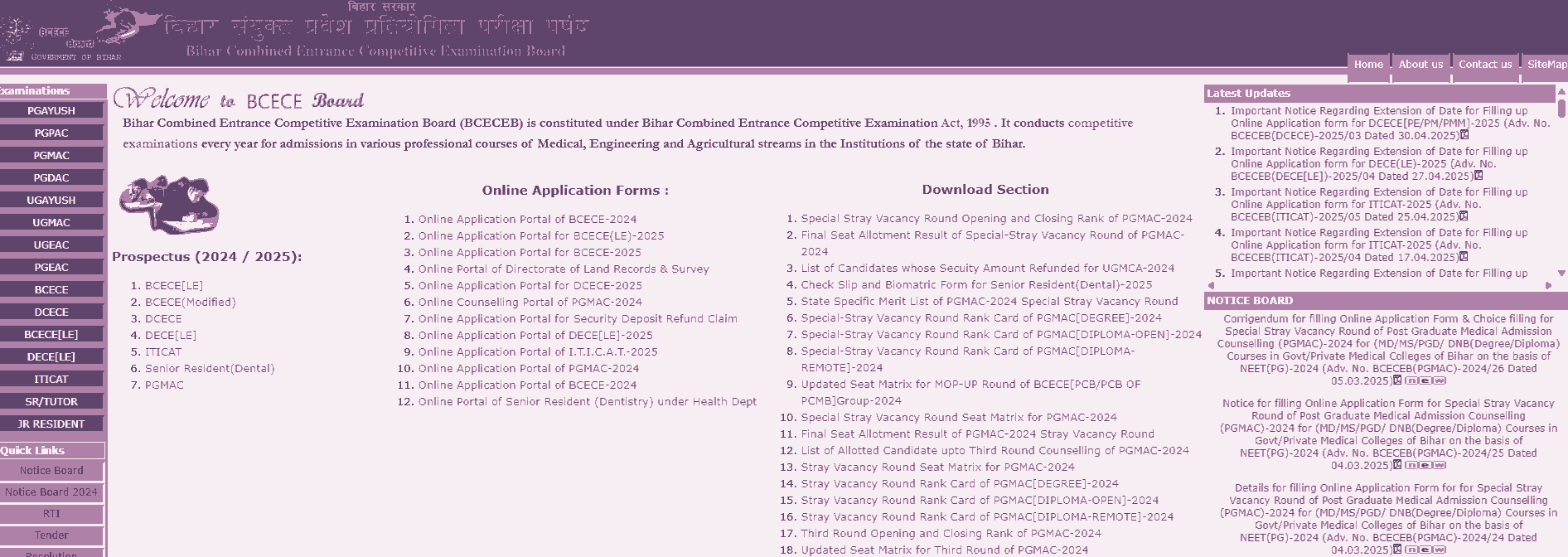
Task: Open Third Round Opening and Closing Rank of PGMAC-2024
Action: [x=951, y=533]
